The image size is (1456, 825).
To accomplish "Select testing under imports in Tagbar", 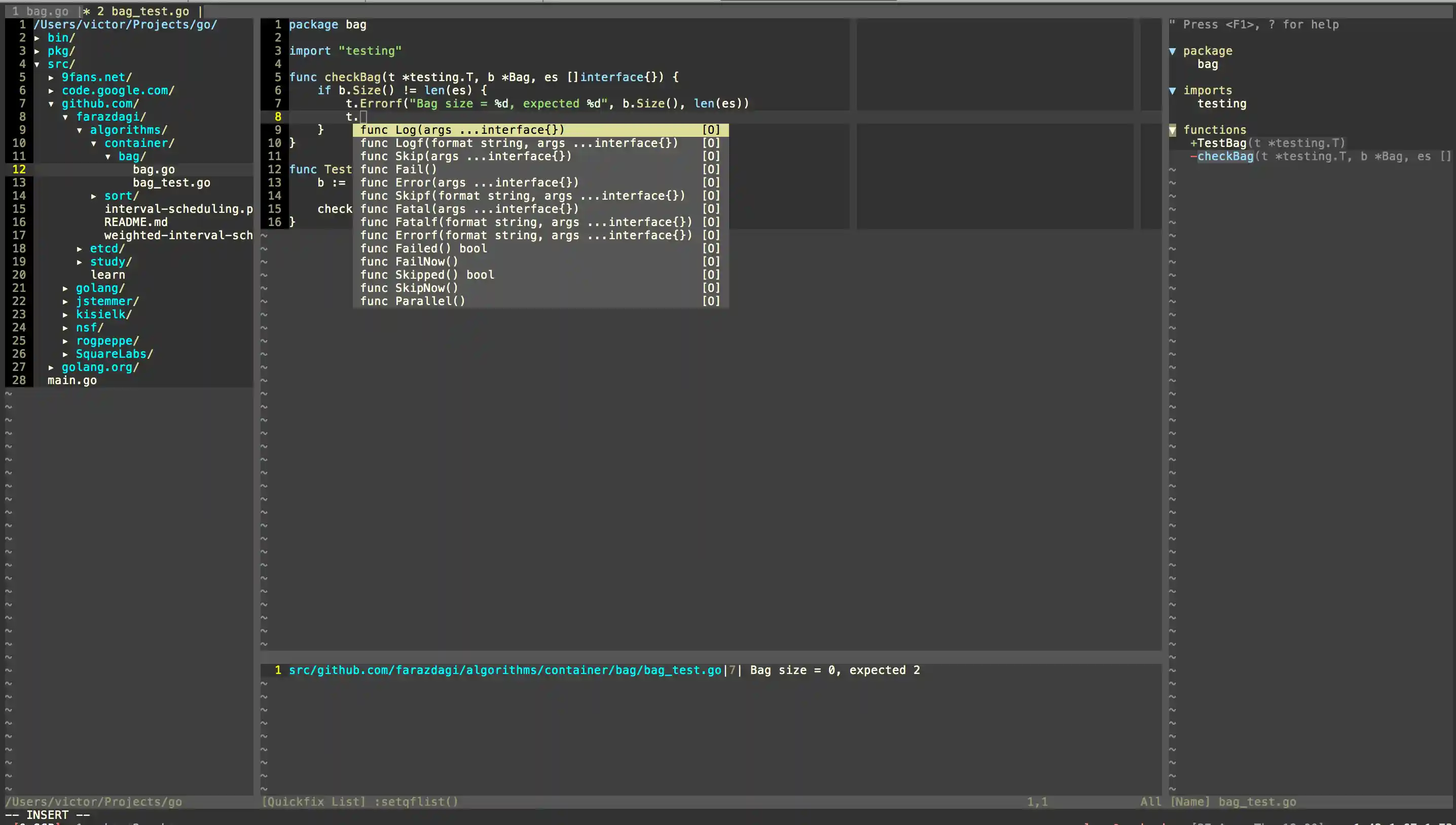I will click(x=1221, y=103).
